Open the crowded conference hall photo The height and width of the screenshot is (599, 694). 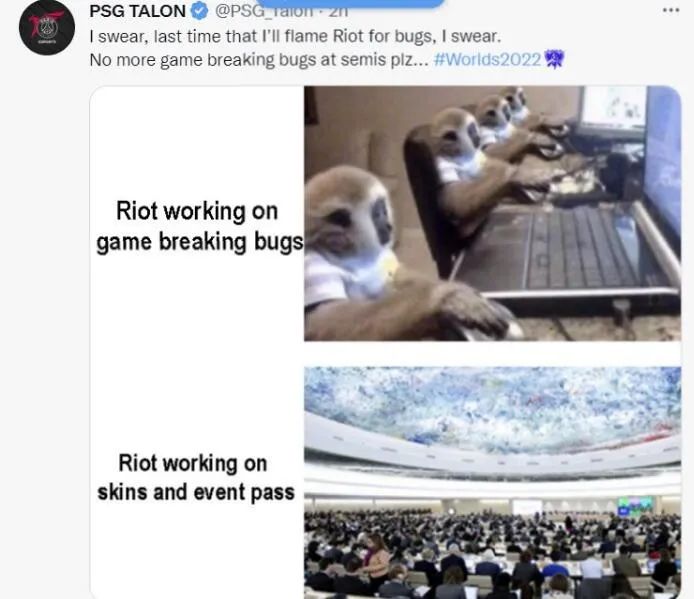tap(492, 483)
